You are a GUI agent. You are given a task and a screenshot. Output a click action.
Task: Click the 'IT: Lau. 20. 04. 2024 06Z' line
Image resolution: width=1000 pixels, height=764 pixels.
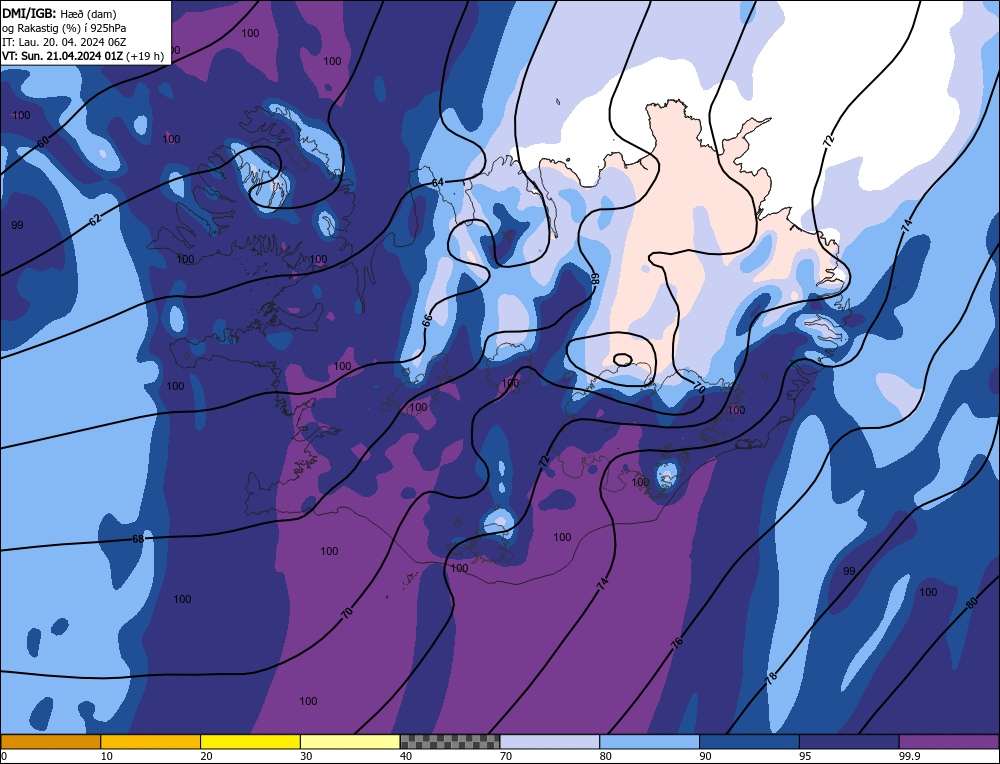pos(64,42)
